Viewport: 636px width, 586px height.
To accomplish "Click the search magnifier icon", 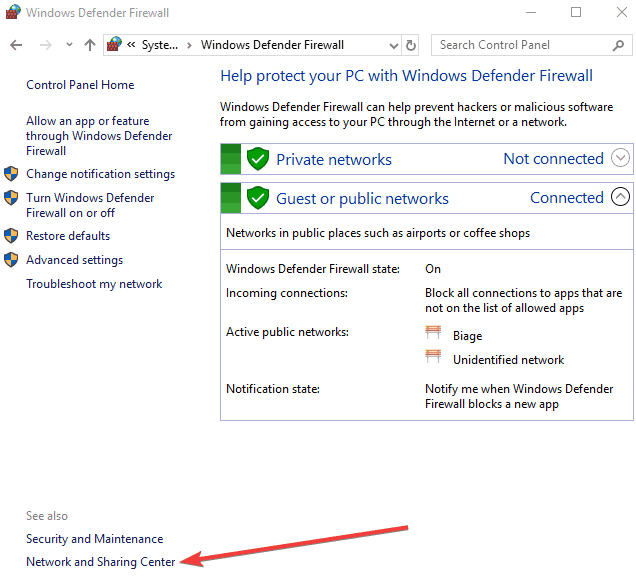I will click(x=618, y=45).
